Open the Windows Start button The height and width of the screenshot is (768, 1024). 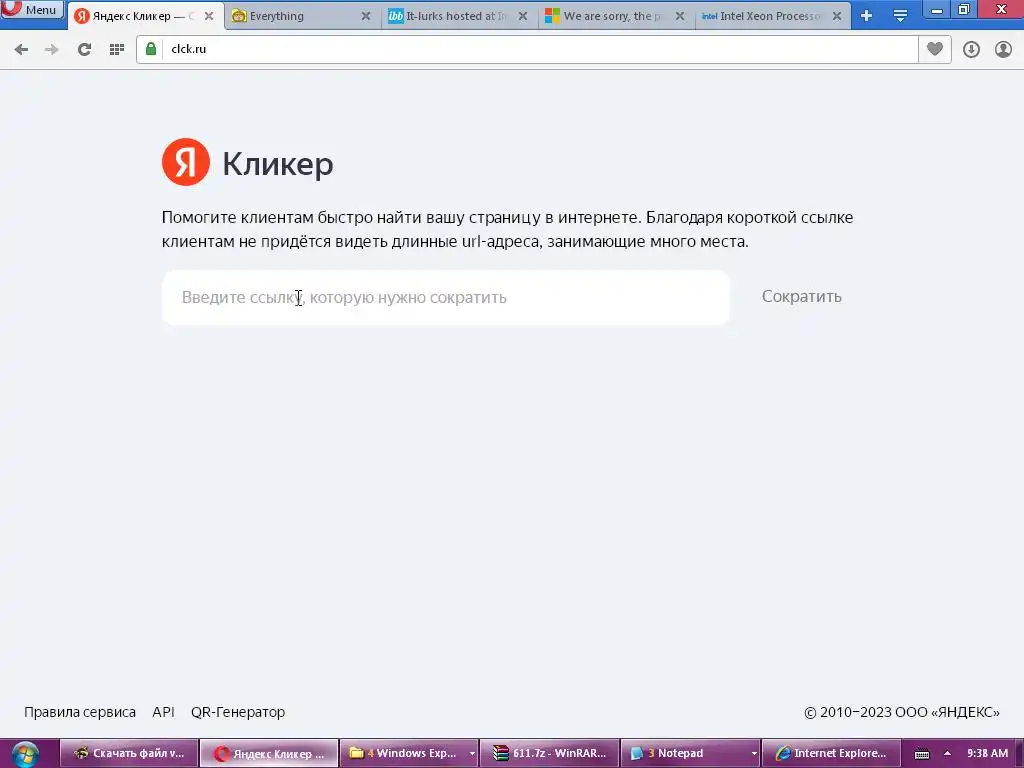[x=24, y=754]
